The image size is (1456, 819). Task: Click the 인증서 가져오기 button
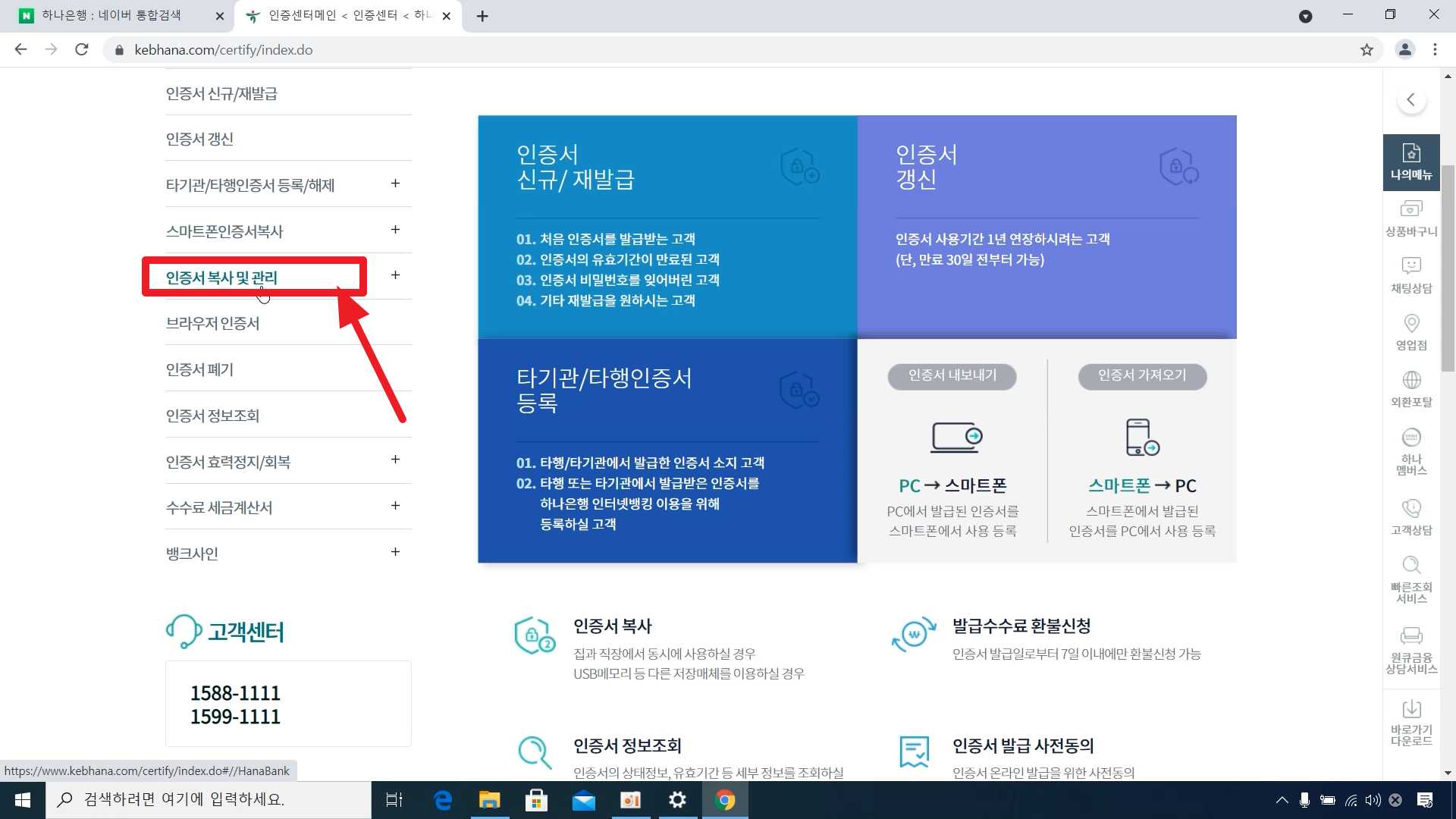[x=1142, y=375]
